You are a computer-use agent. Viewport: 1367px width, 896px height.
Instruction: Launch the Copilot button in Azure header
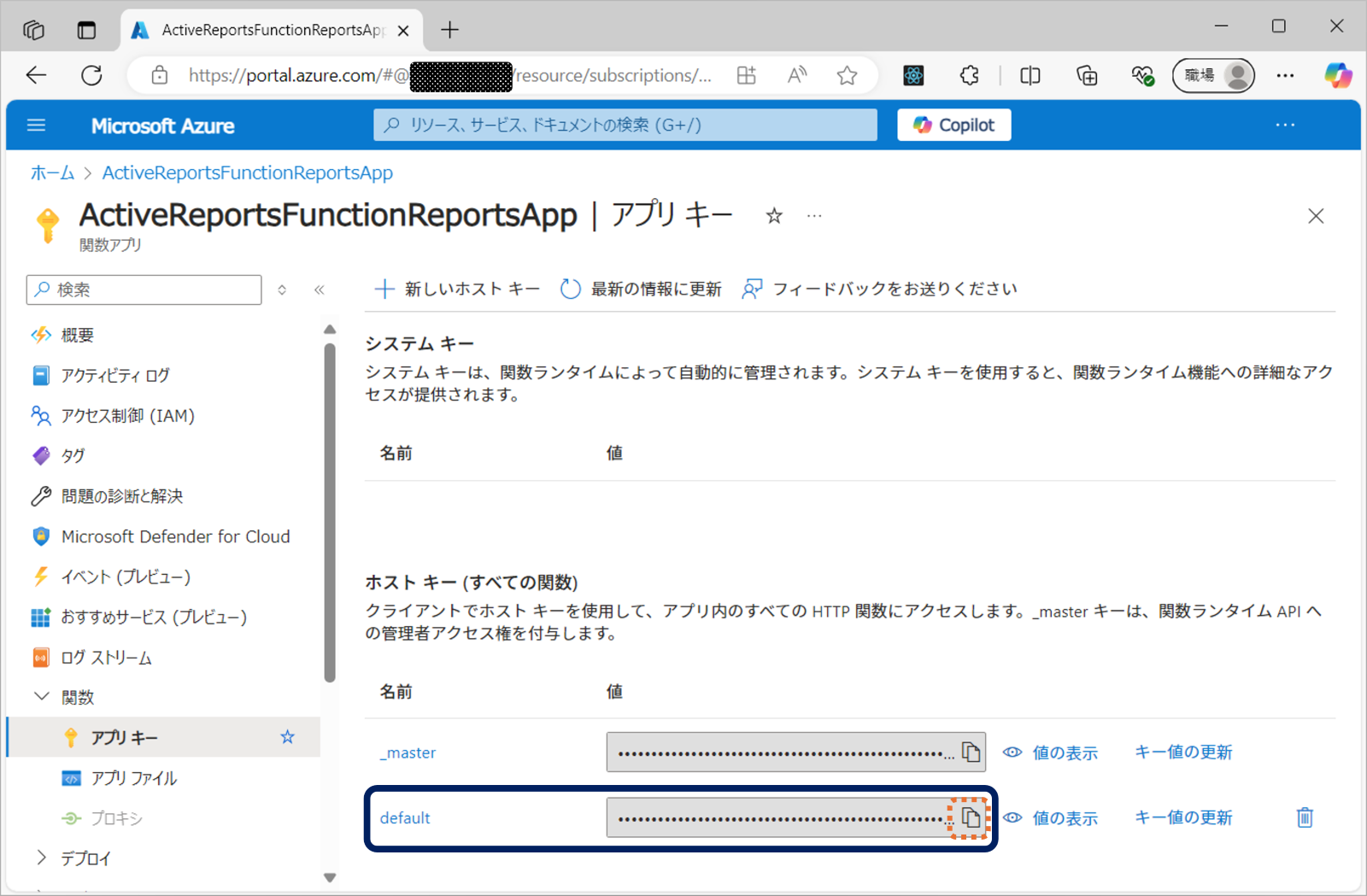954,125
